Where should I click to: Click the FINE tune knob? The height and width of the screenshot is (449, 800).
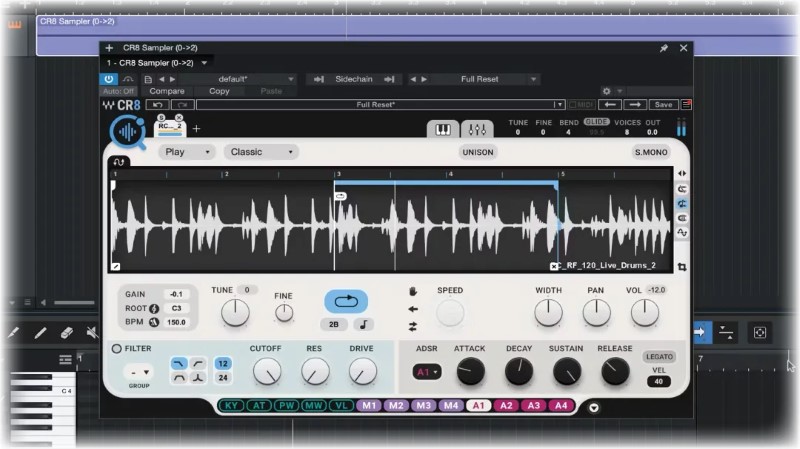pyautogui.click(x=284, y=313)
